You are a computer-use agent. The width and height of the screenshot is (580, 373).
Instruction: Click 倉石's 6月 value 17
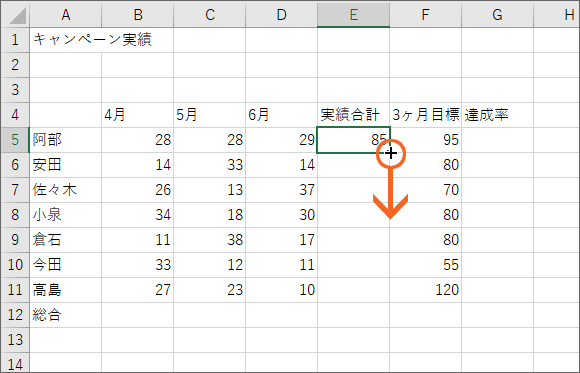[281, 240]
